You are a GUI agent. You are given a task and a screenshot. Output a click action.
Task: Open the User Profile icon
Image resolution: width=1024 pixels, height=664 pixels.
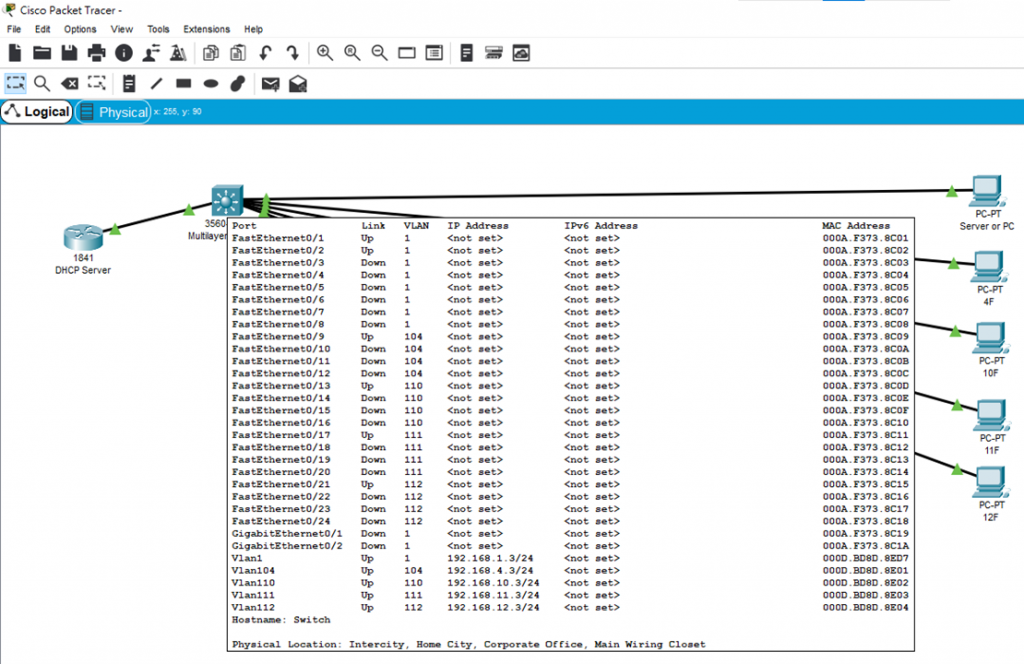152,53
